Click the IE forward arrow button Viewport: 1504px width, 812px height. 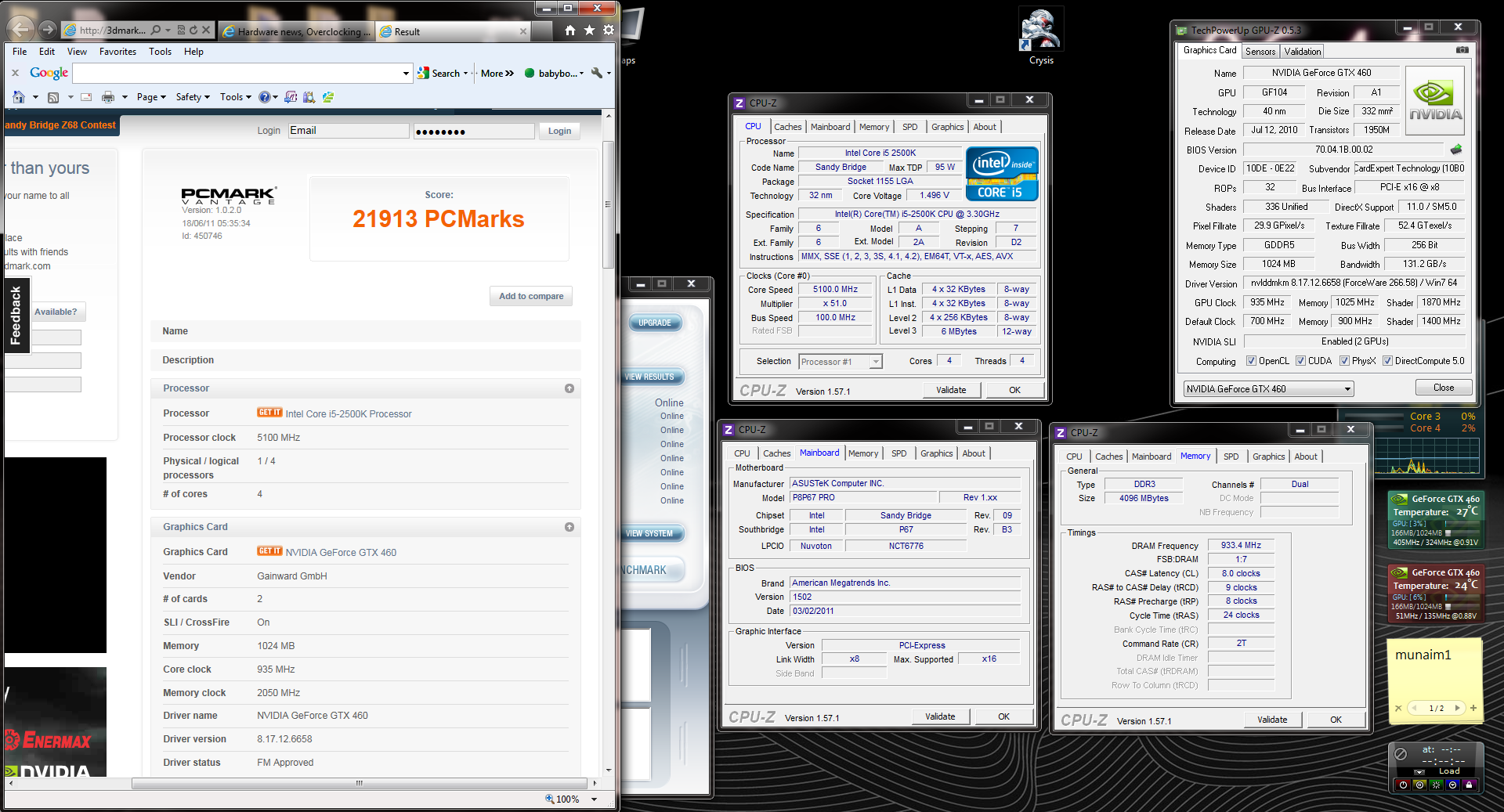(48, 30)
